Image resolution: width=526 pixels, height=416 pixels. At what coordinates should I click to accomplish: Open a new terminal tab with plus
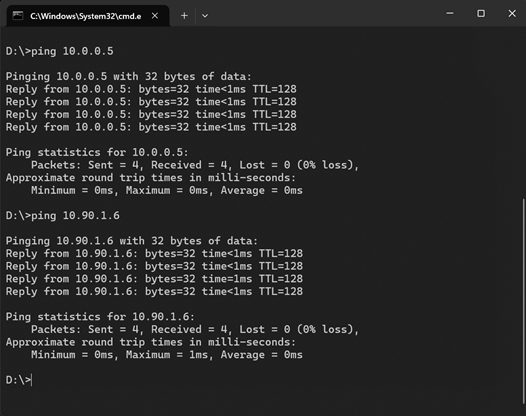184,16
